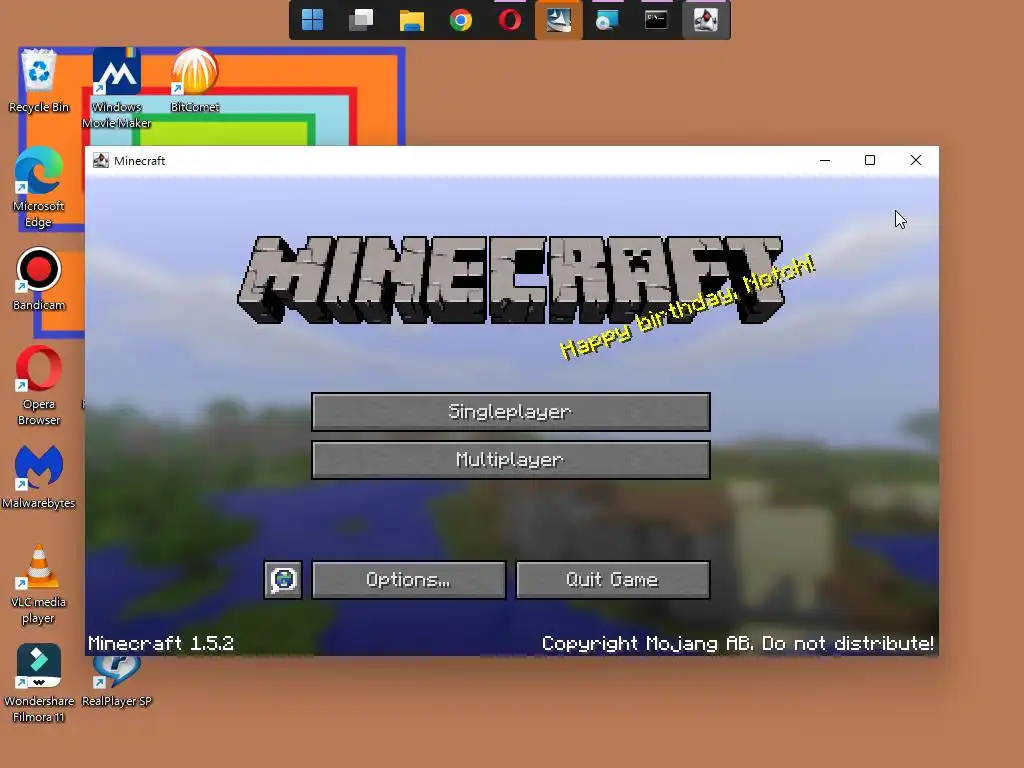Select the Opera Browser desktop shortcut
The width and height of the screenshot is (1024, 768).
coord(39,386)
